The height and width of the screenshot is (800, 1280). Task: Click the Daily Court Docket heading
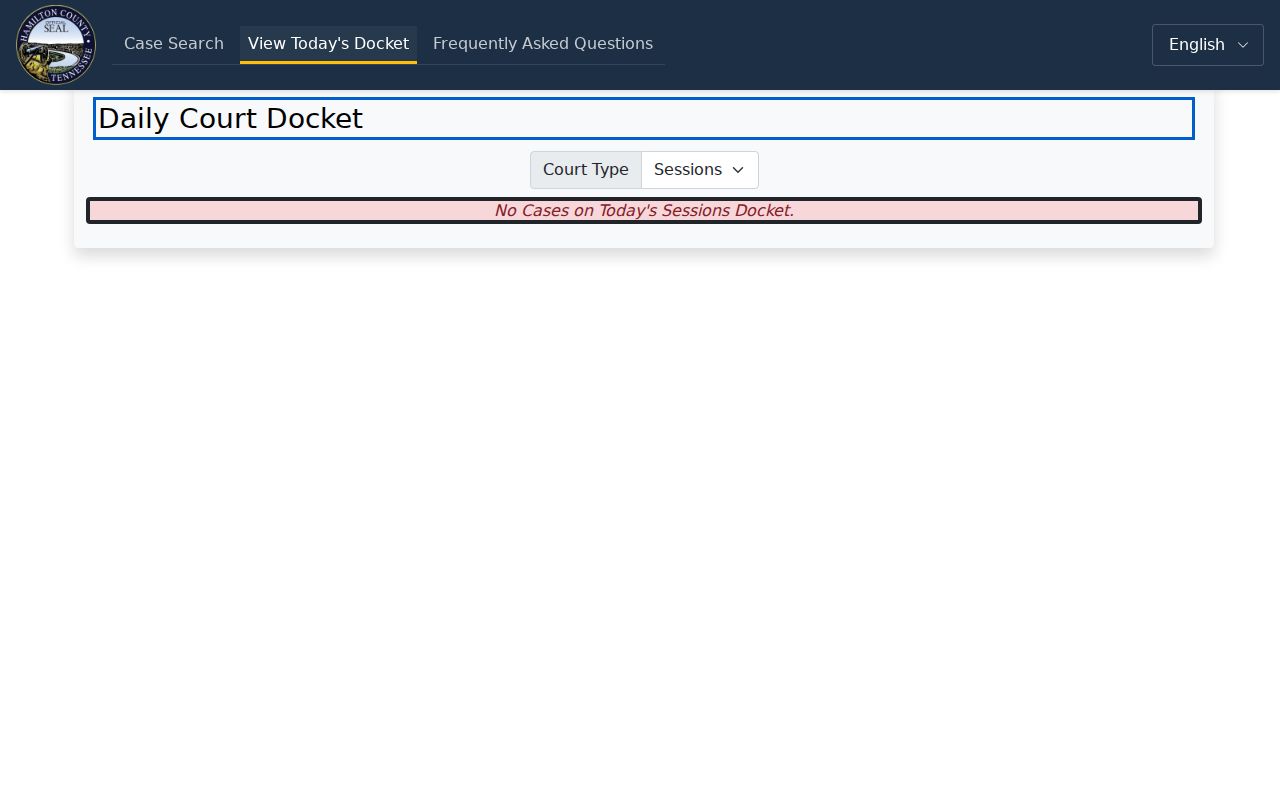point(644,118)
